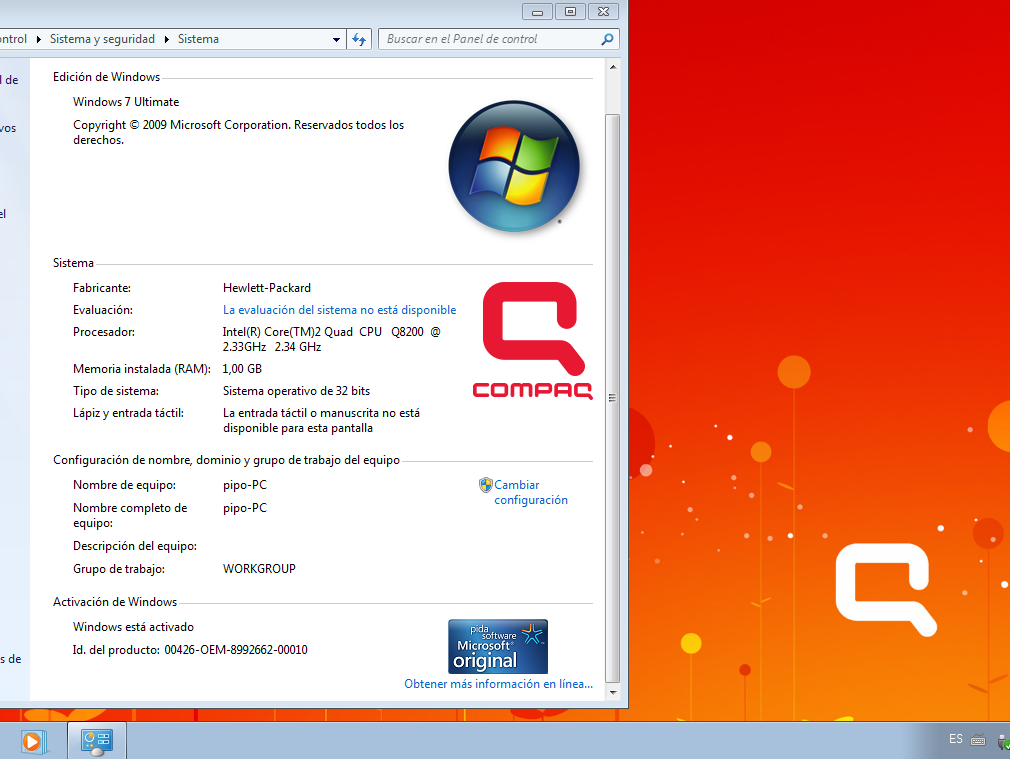Click the shield icon next to Cambiar configuración
The height and width of the screenshot is (759, 1010).
tap(486, 485)
